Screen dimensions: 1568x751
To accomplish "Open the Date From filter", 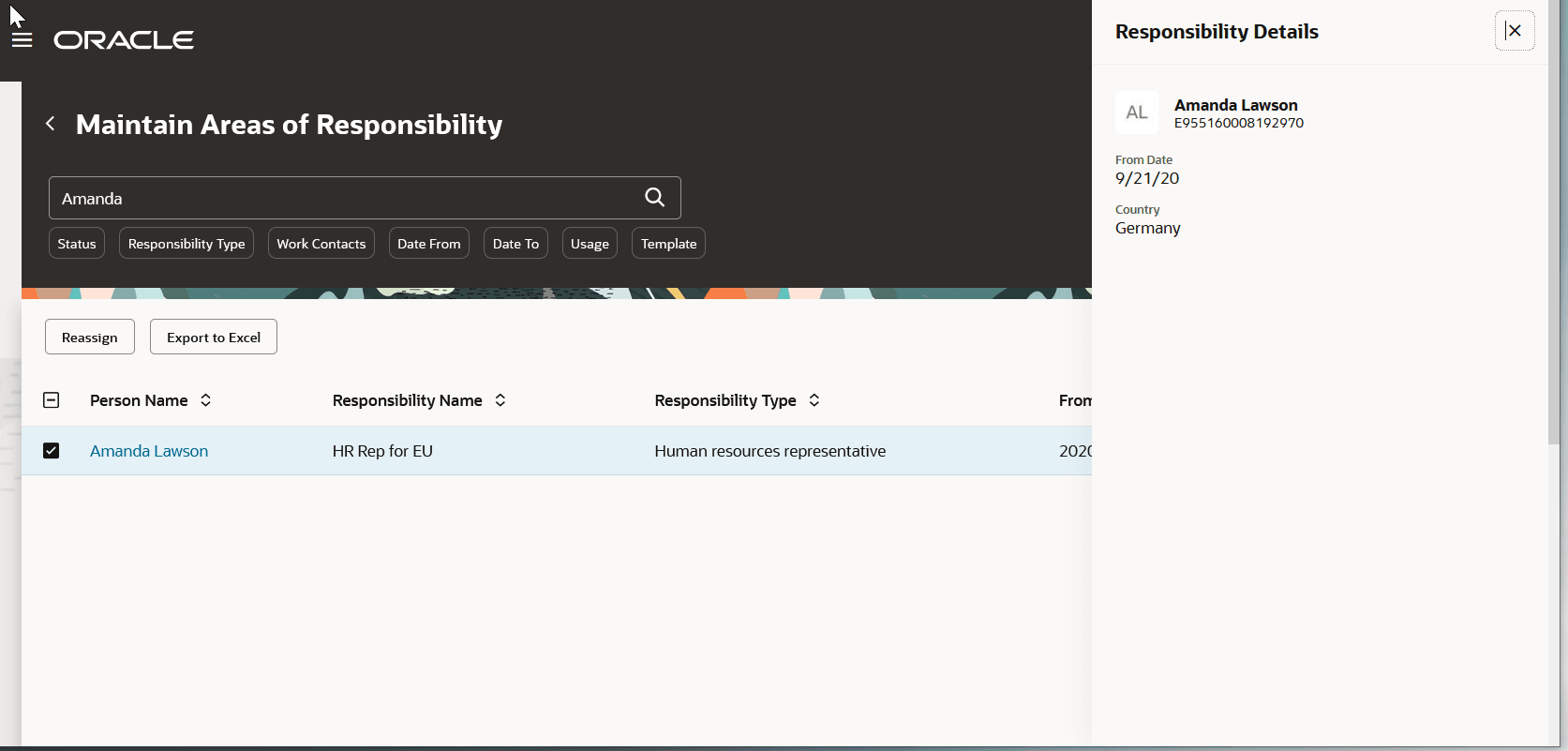I will pyautogui.click(x=429, y=243).
